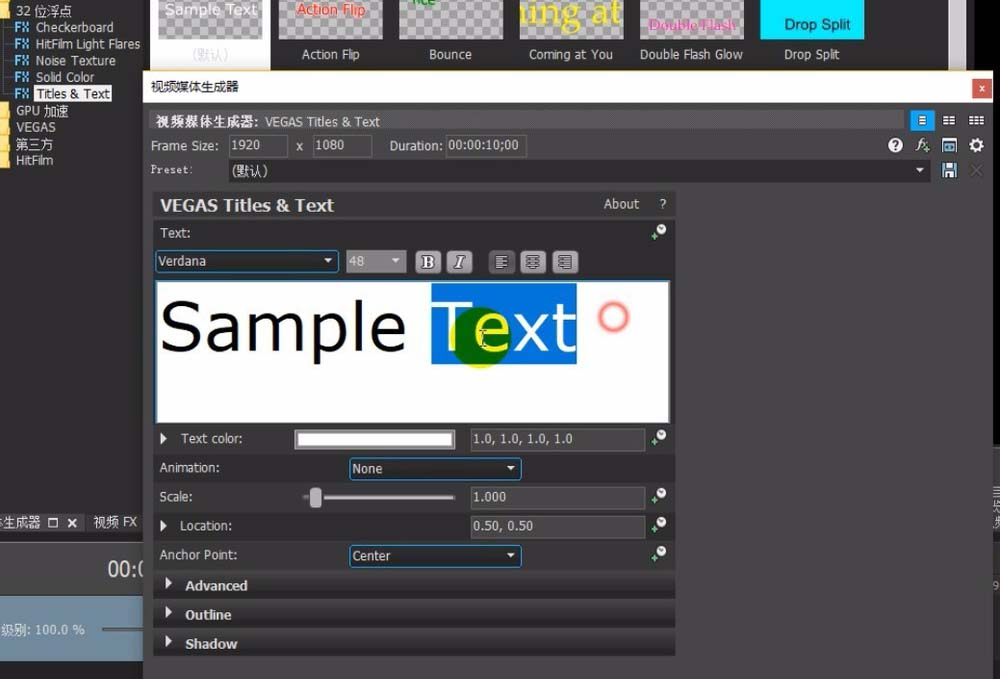Click the white Text color swatch
This screenshot has width=1000, height=679.
374,439
